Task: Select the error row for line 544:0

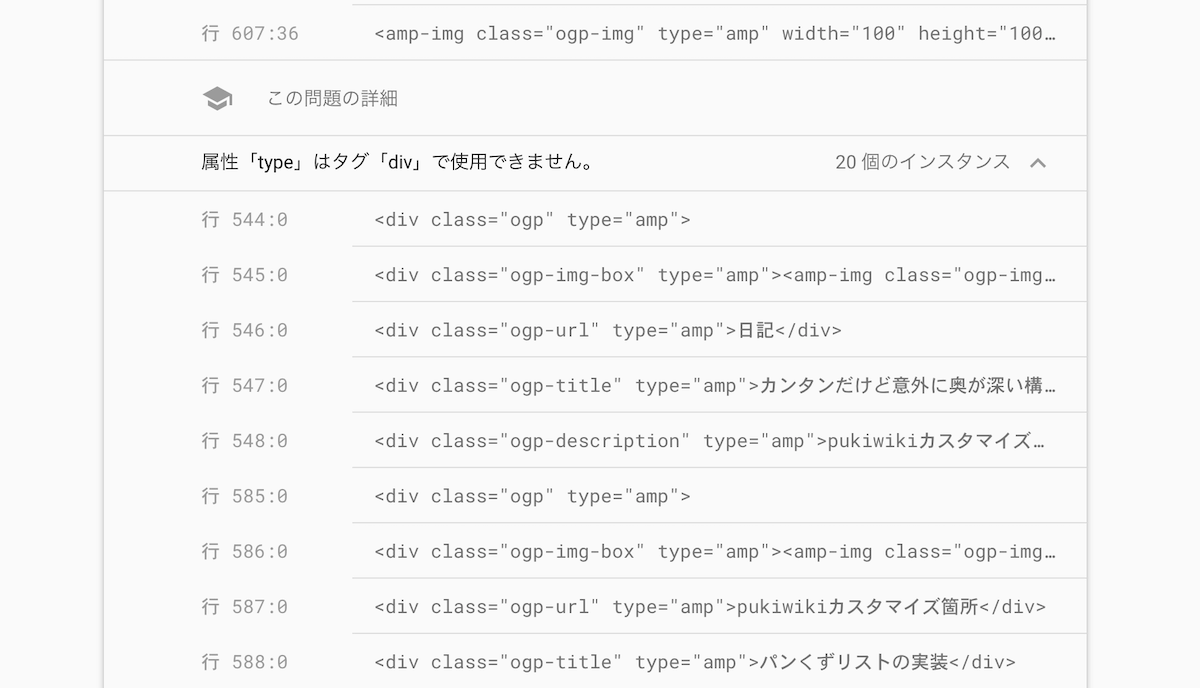Action: pyautogui.click(x=600, y=218)
